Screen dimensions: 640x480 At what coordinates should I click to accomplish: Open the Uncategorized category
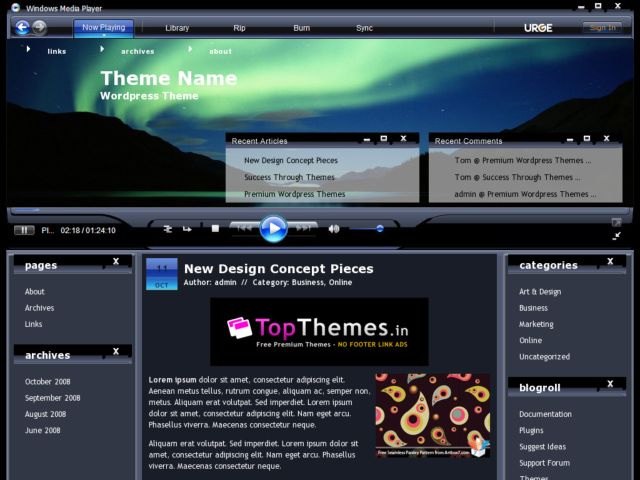544,357
